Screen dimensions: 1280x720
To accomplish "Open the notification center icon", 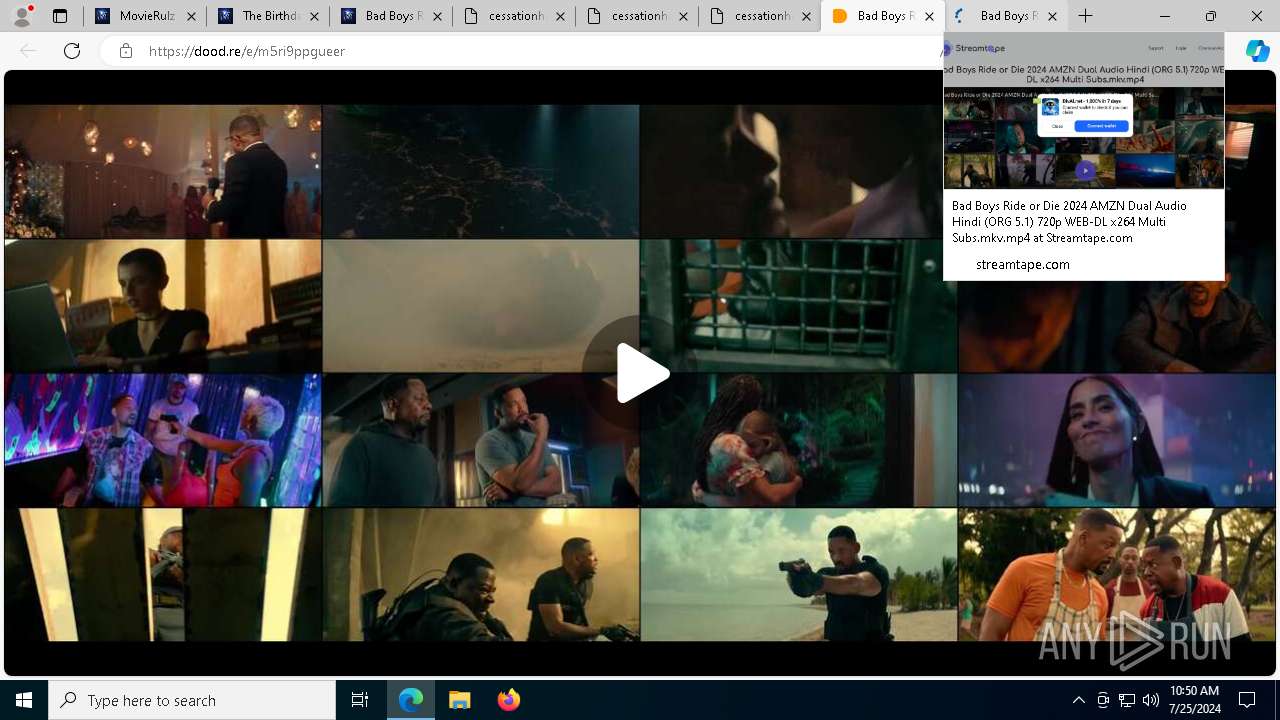I will [1247, 700].
